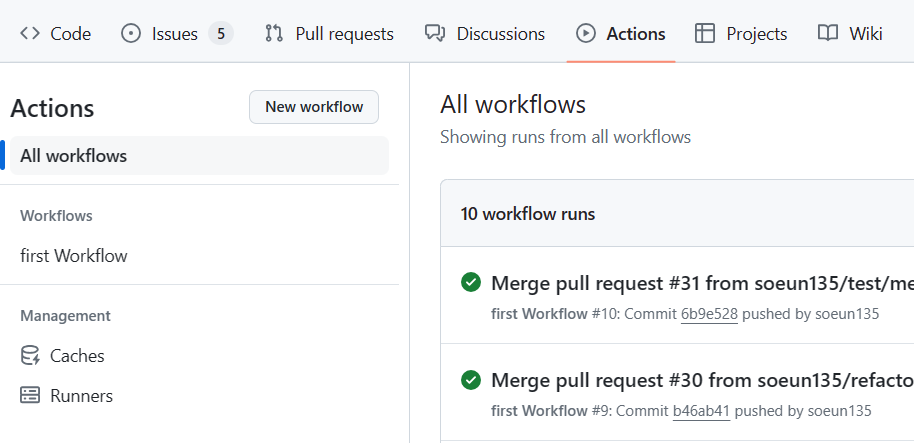This screenshot has width=914, height=443.
Task: Click the New workflow button
Action: tap(314, 107)
